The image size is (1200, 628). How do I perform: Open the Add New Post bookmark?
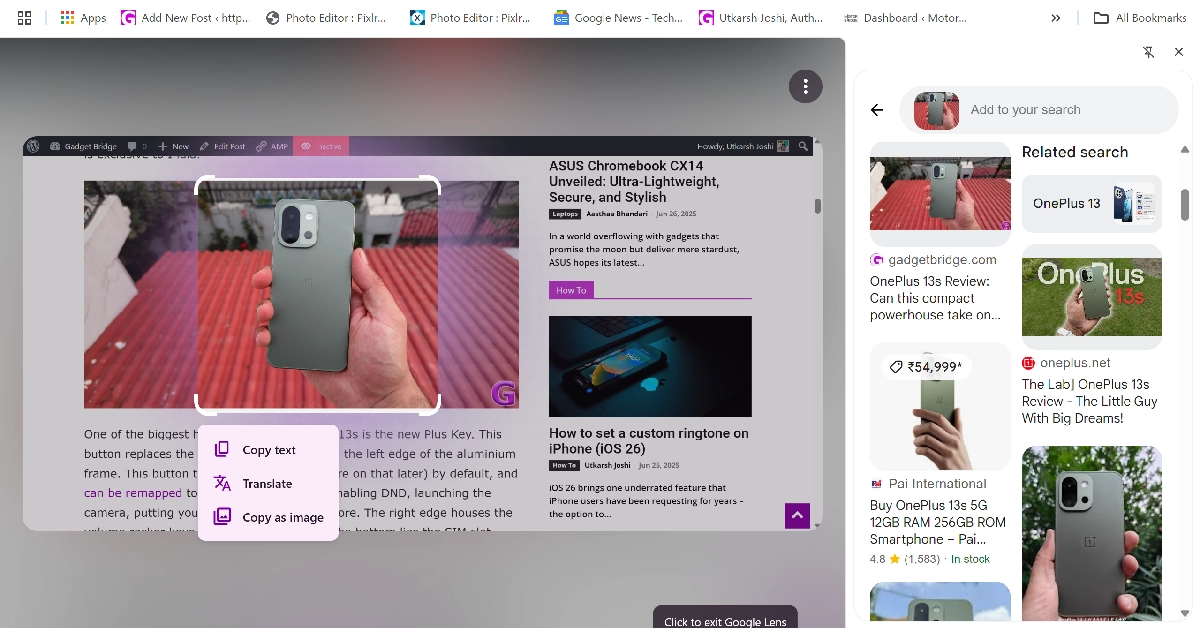coord(185,18)
